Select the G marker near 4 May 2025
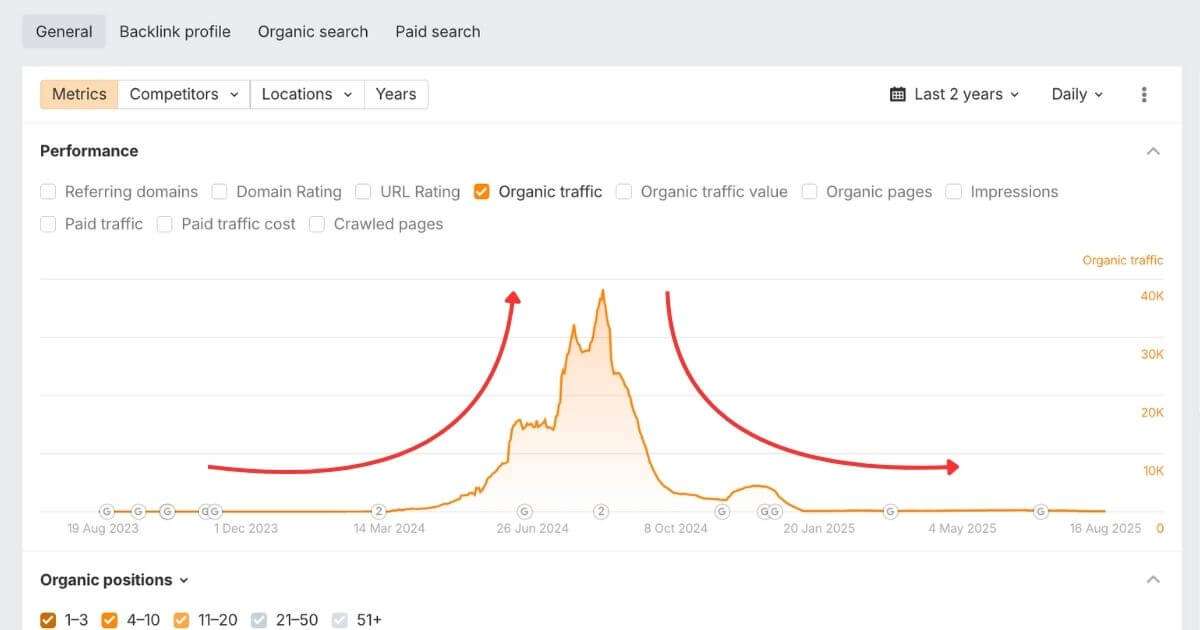The height and width of the screenshot is (630, 1200). (x=890, y=511)
